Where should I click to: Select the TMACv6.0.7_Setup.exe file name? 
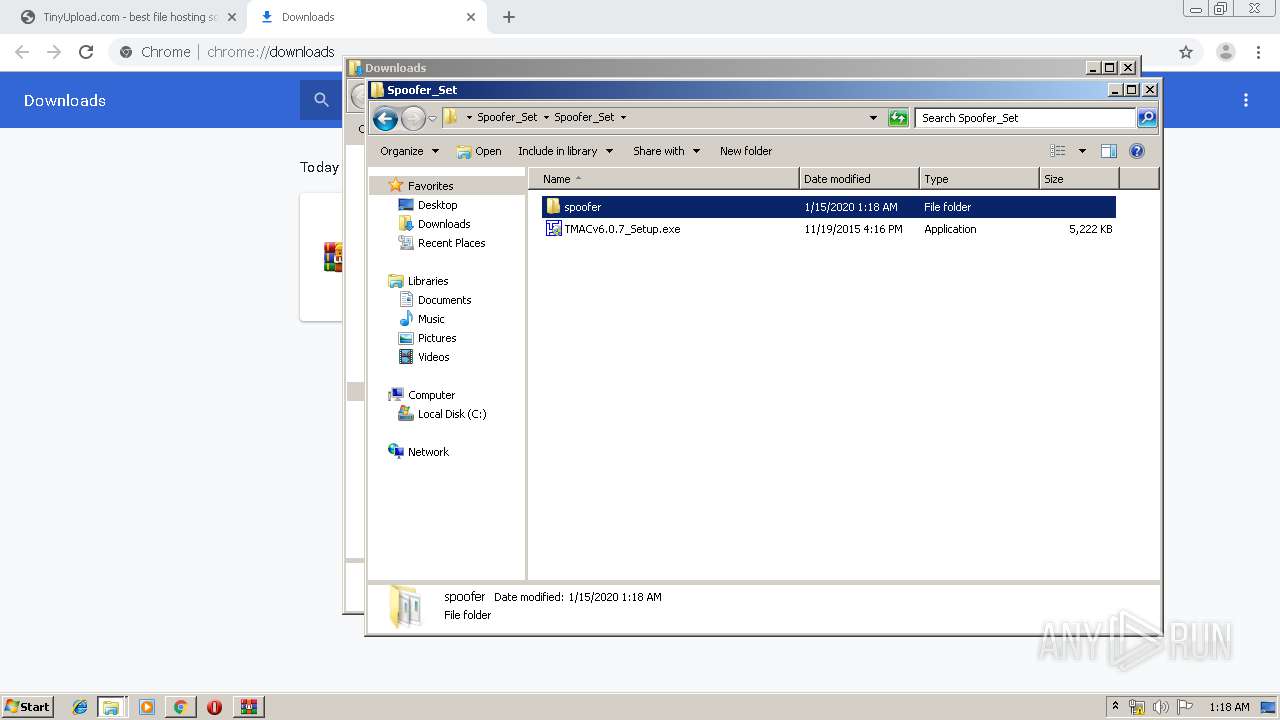point(622,229)
